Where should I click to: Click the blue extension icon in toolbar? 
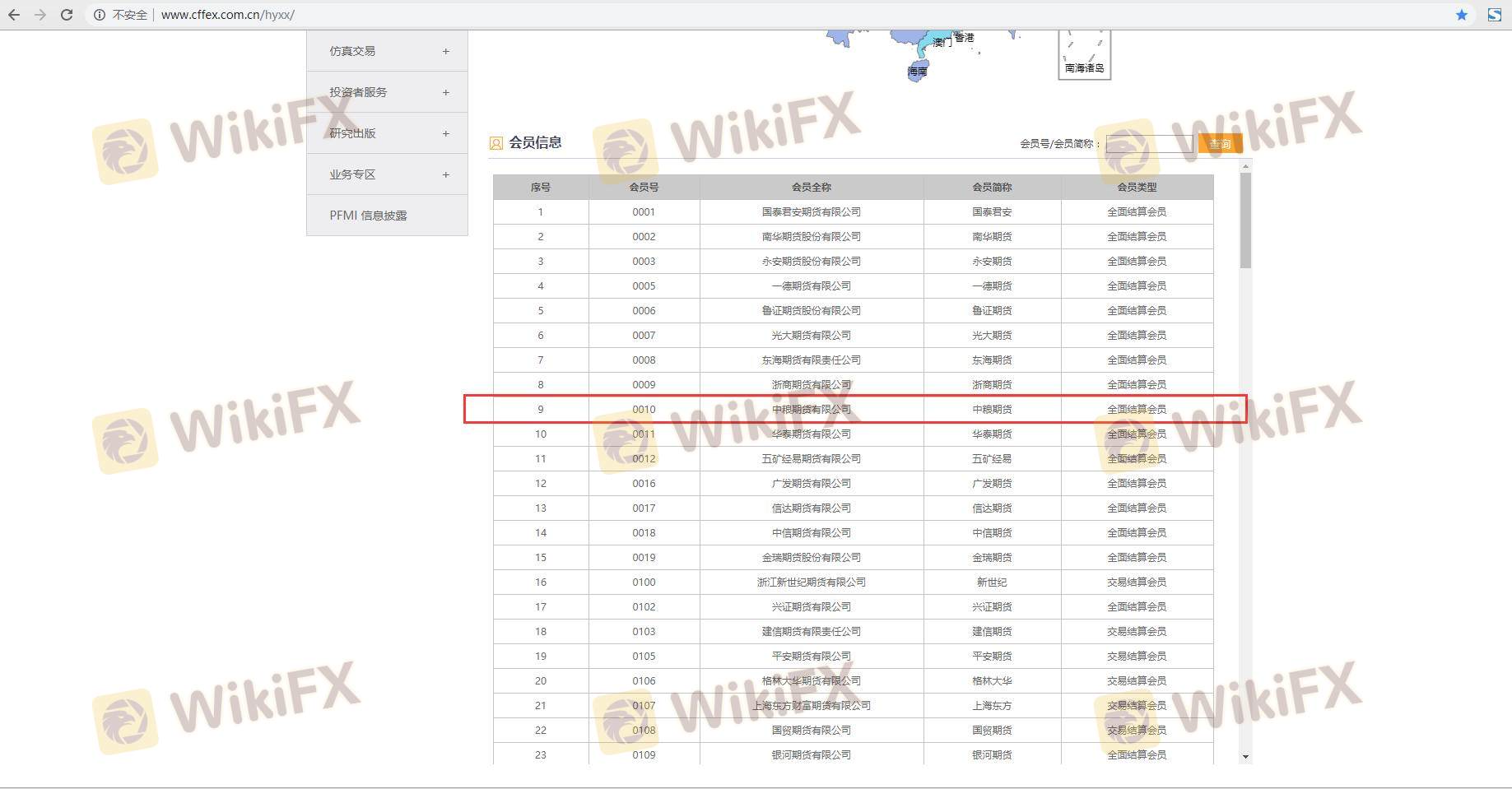pos(1495,15)
